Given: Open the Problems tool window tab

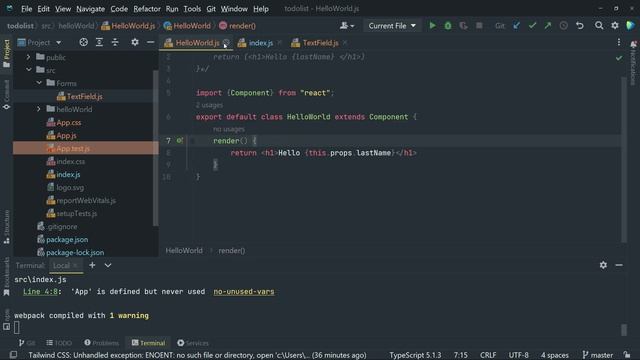Looking at the screenshot, I should tap(102, 343).
